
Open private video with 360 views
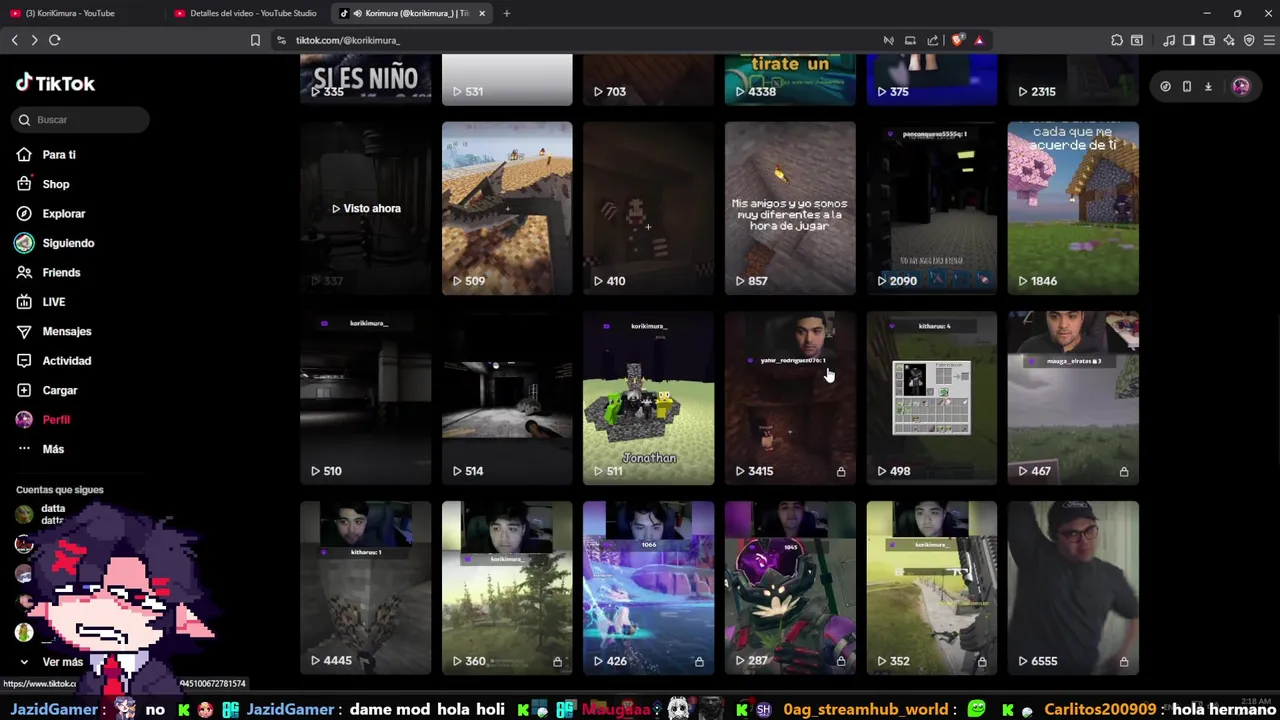coord(507,588)
